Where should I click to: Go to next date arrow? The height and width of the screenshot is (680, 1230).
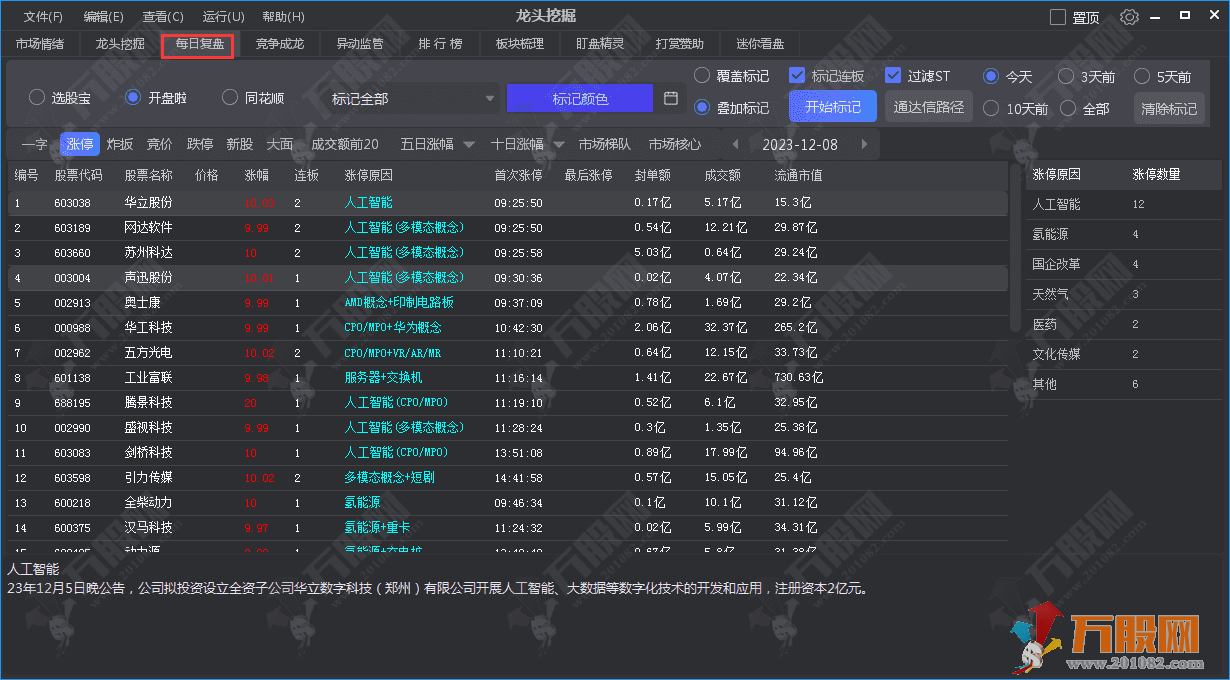point(864,144)
